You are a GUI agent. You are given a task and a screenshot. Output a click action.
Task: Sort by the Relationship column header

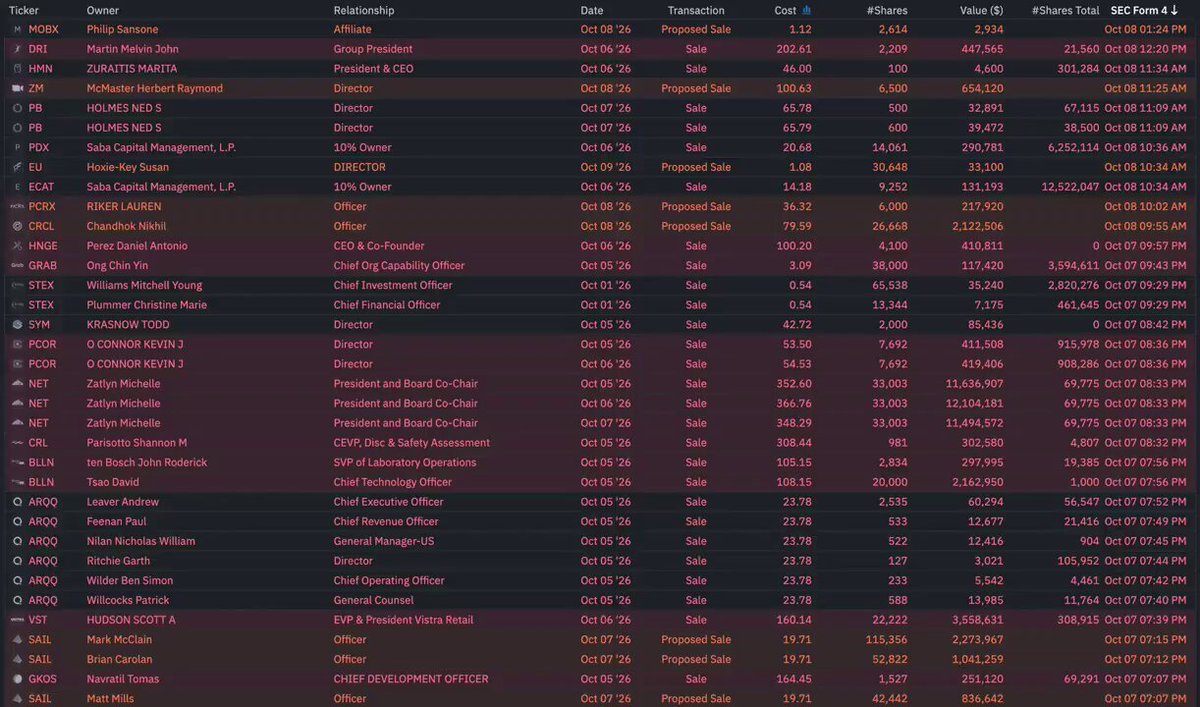(364, 10)
